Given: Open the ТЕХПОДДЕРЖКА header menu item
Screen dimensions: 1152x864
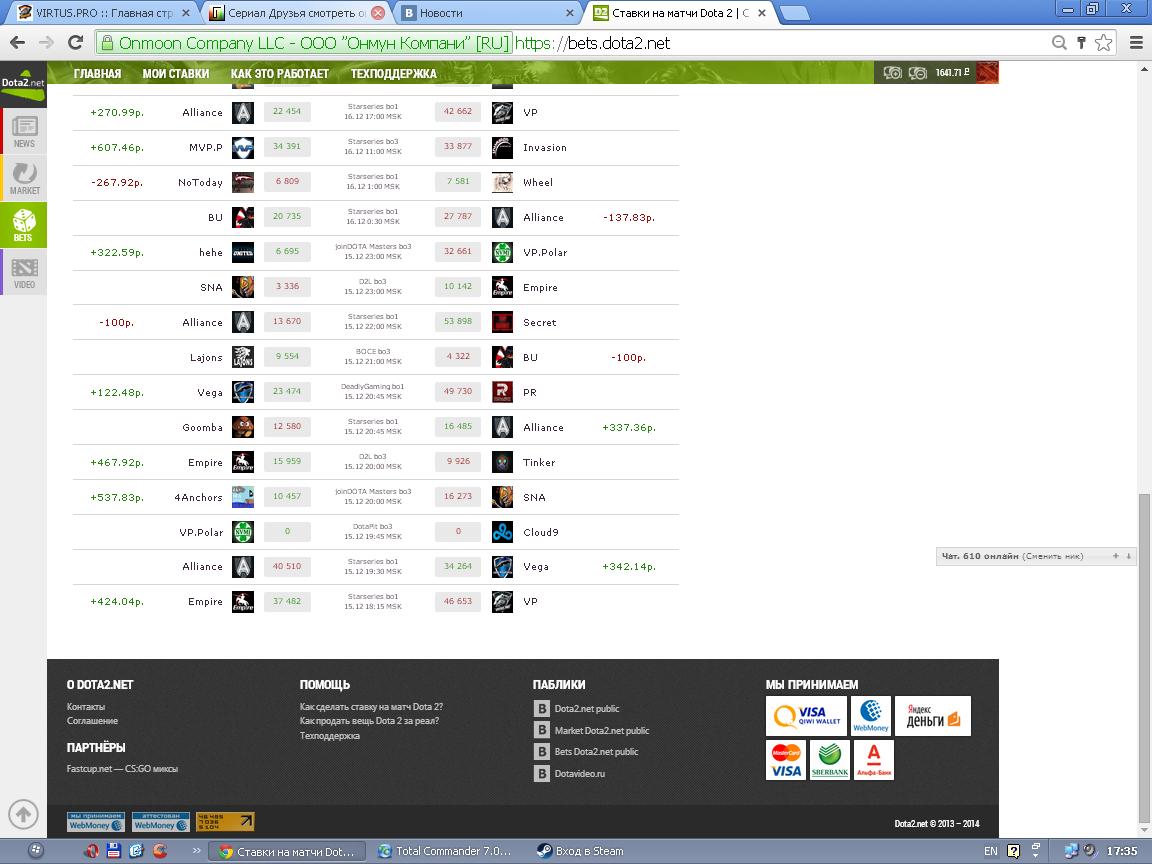Looking at the screenshot, I should (x=393, y=73).
